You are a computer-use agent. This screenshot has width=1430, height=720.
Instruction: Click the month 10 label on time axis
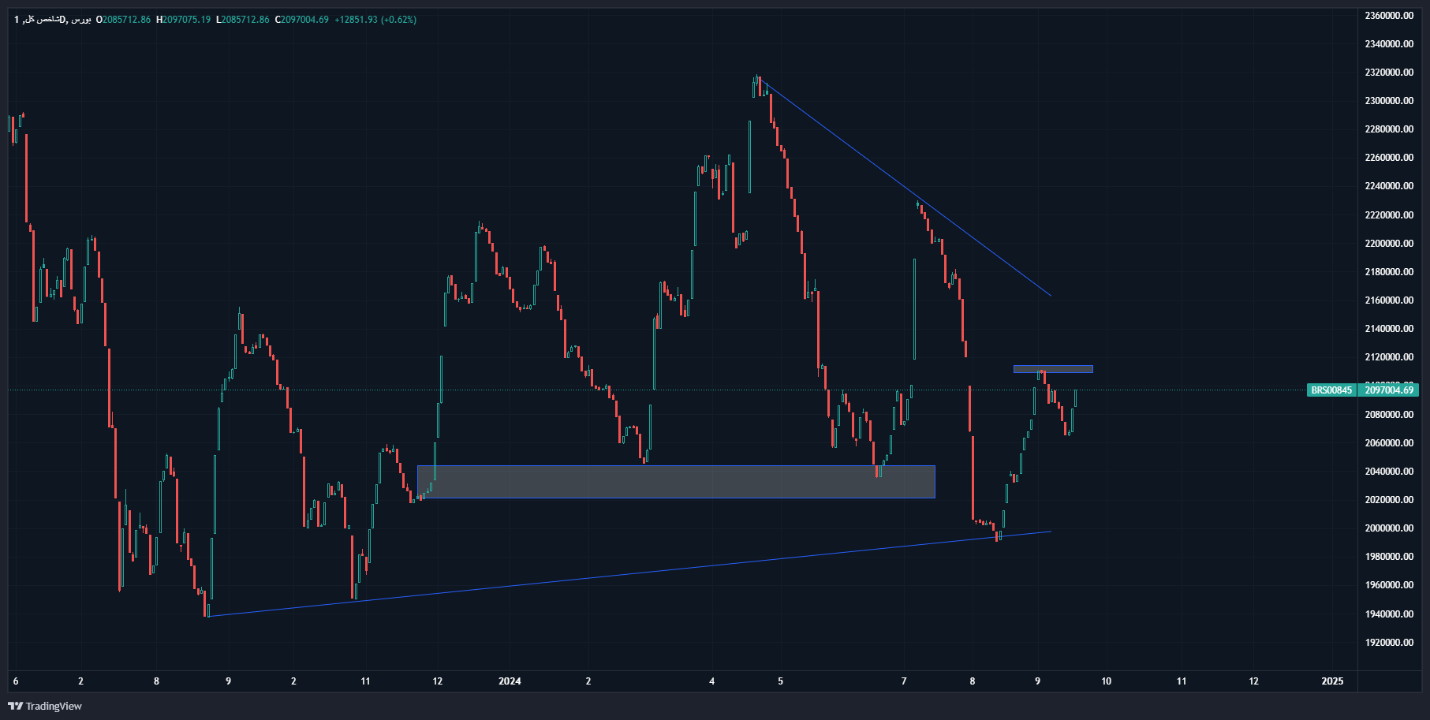(1106, 681)
